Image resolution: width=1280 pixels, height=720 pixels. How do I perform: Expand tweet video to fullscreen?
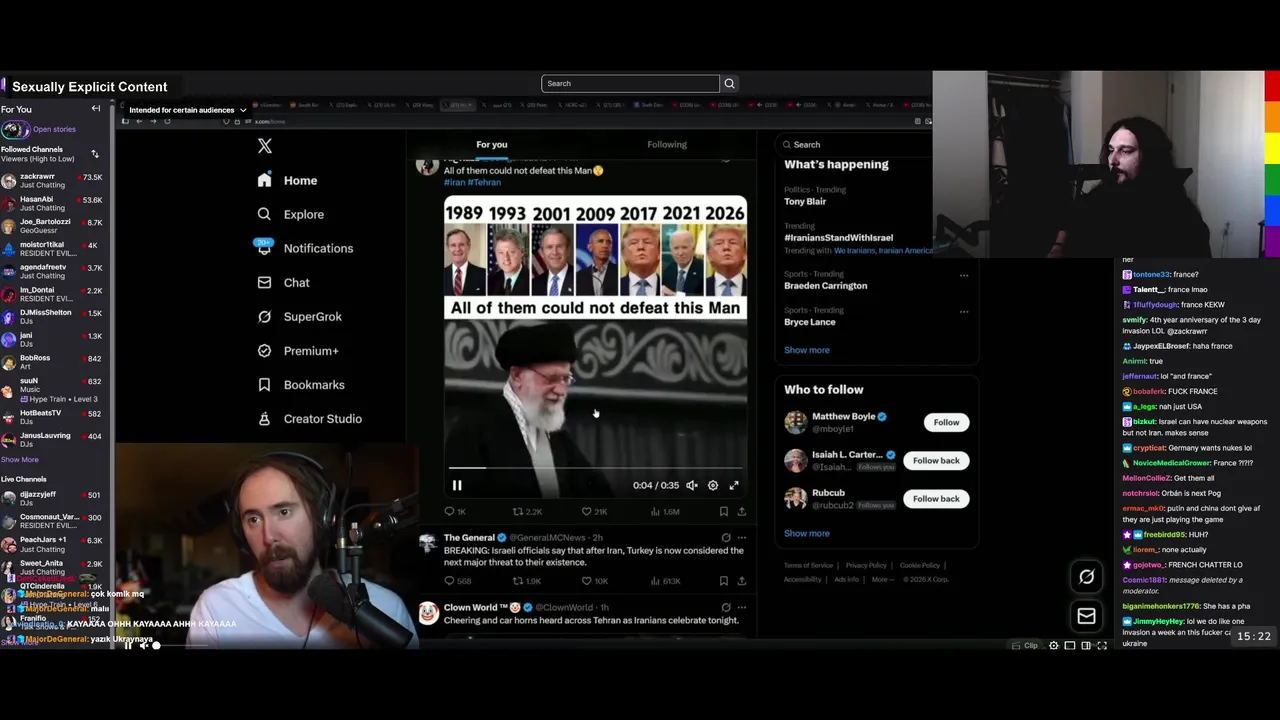pos(734,485)
